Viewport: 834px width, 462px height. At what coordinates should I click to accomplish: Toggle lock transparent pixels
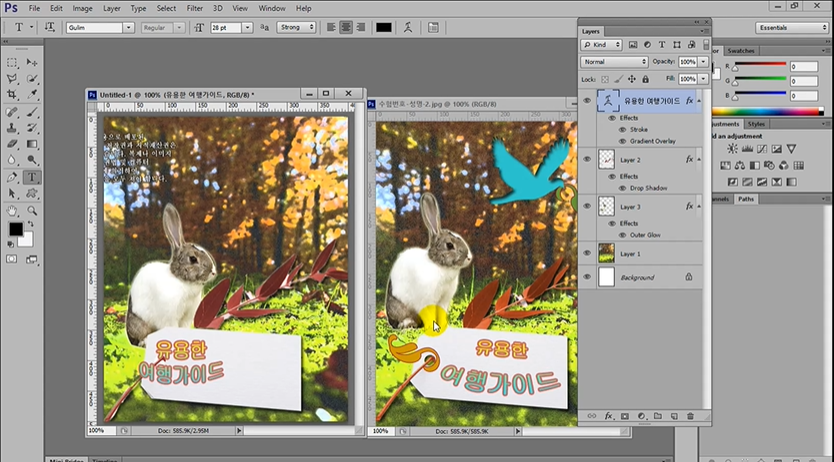(x=605, y=79)
